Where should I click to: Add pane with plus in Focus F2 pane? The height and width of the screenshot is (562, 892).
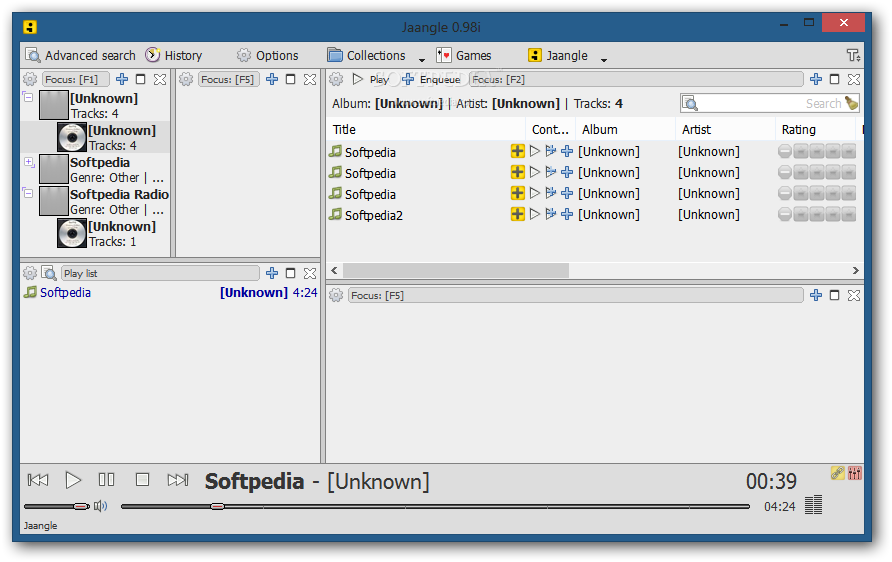(816, 79)
